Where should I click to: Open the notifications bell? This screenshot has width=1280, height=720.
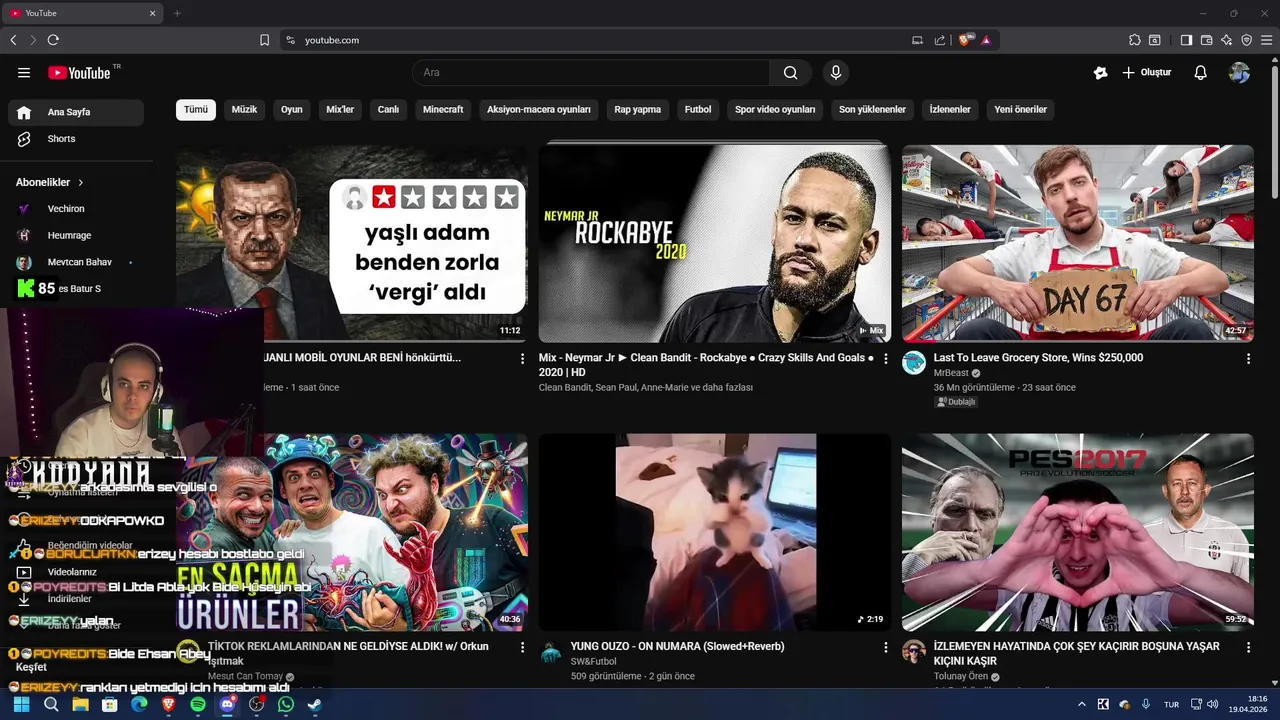point(1200,73)
